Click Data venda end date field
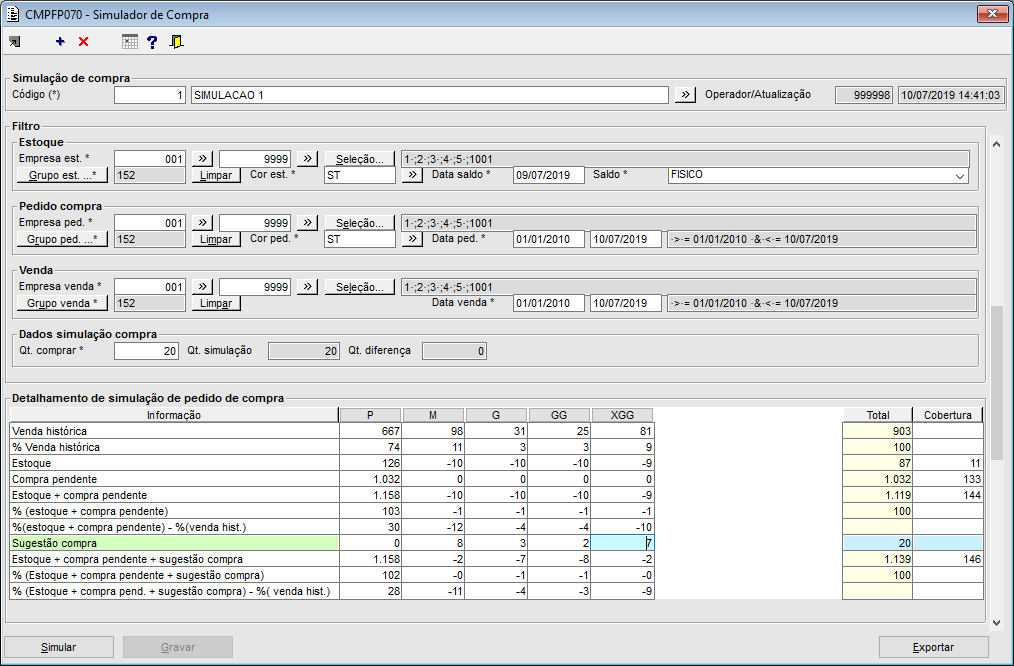The width and height of the screenshot is (1014, 666). coord(625,303)
